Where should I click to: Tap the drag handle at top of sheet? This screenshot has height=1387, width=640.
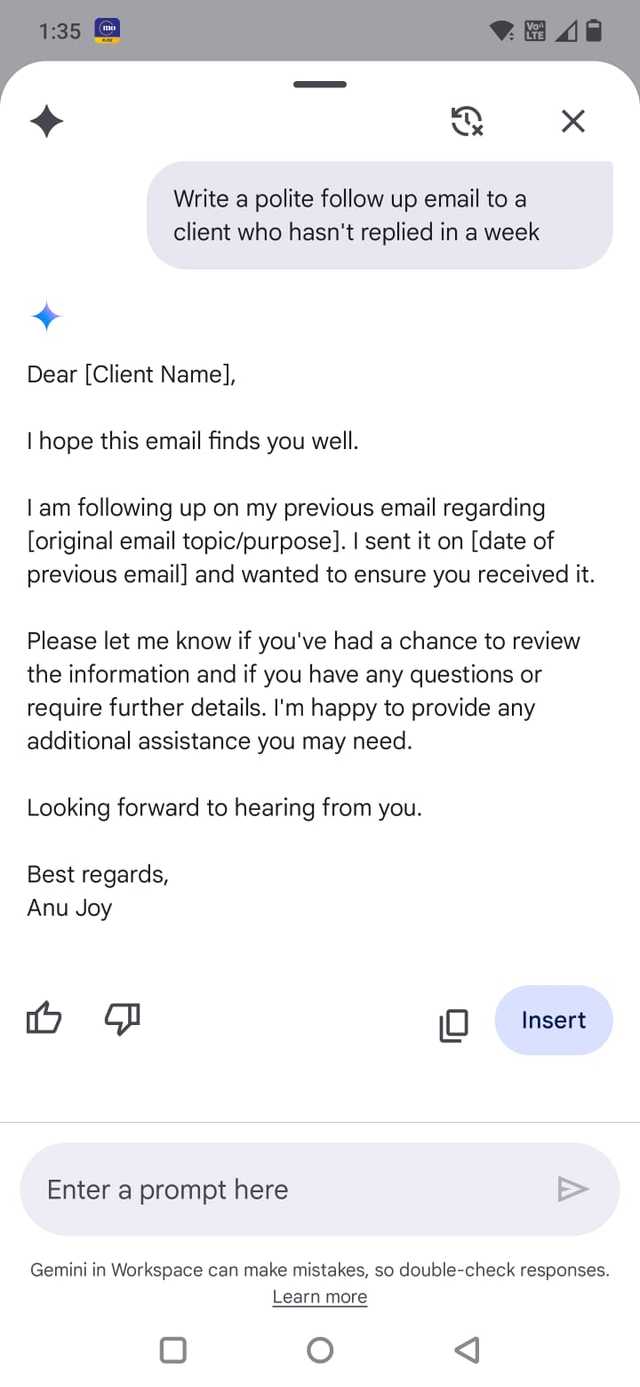(320, 85)
